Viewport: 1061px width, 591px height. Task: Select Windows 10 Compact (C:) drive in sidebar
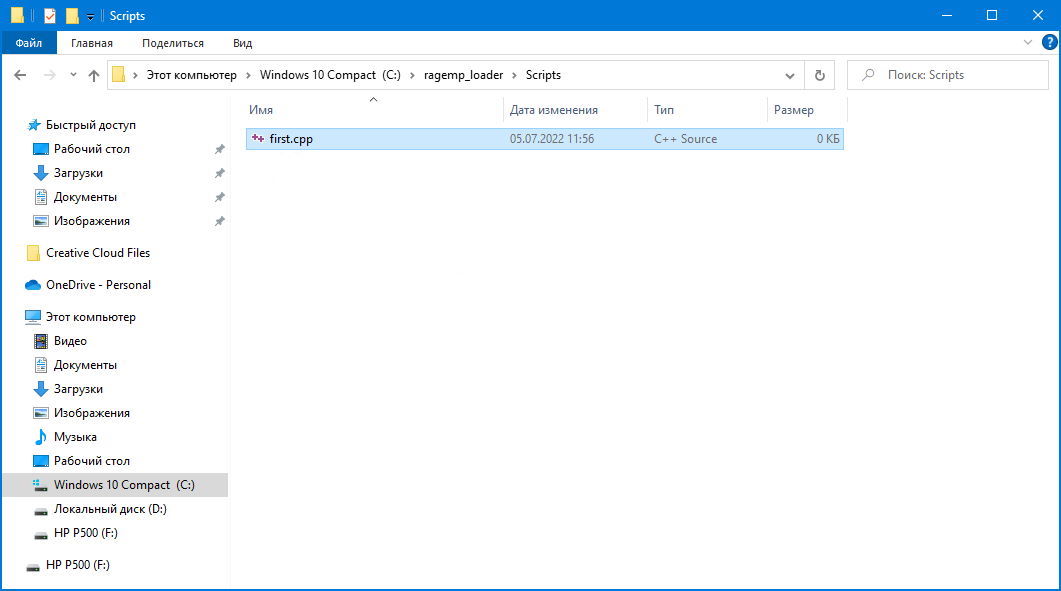point(115,485)
